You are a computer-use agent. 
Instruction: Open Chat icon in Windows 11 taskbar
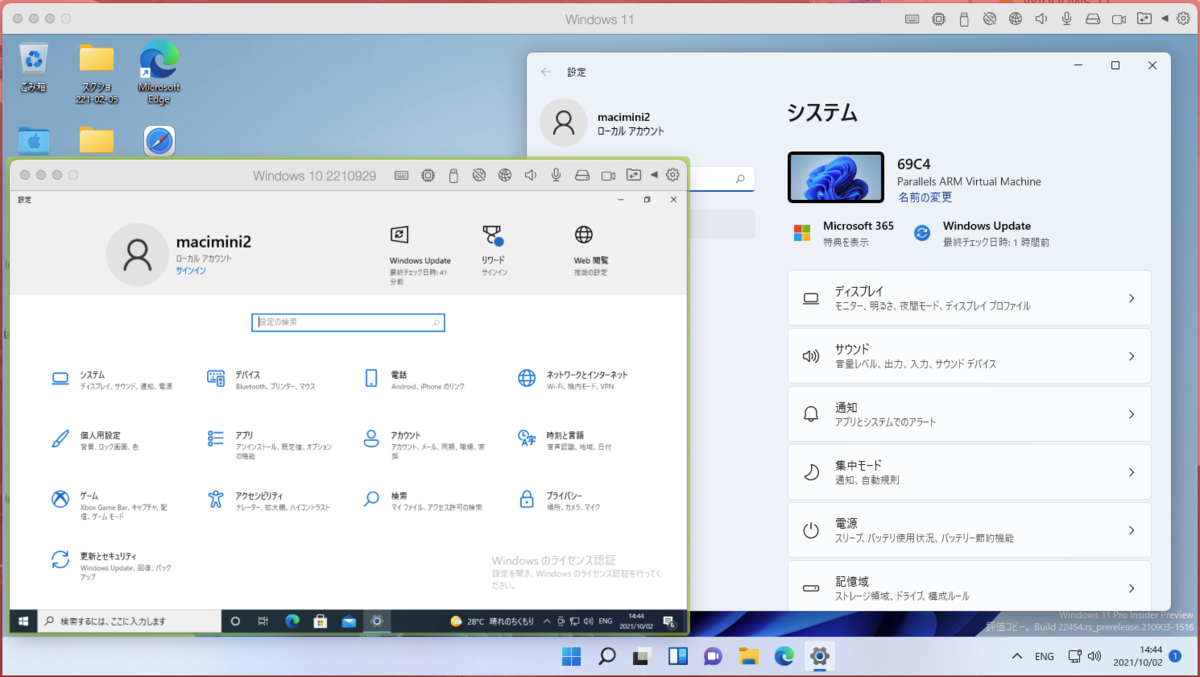point(713,656)
